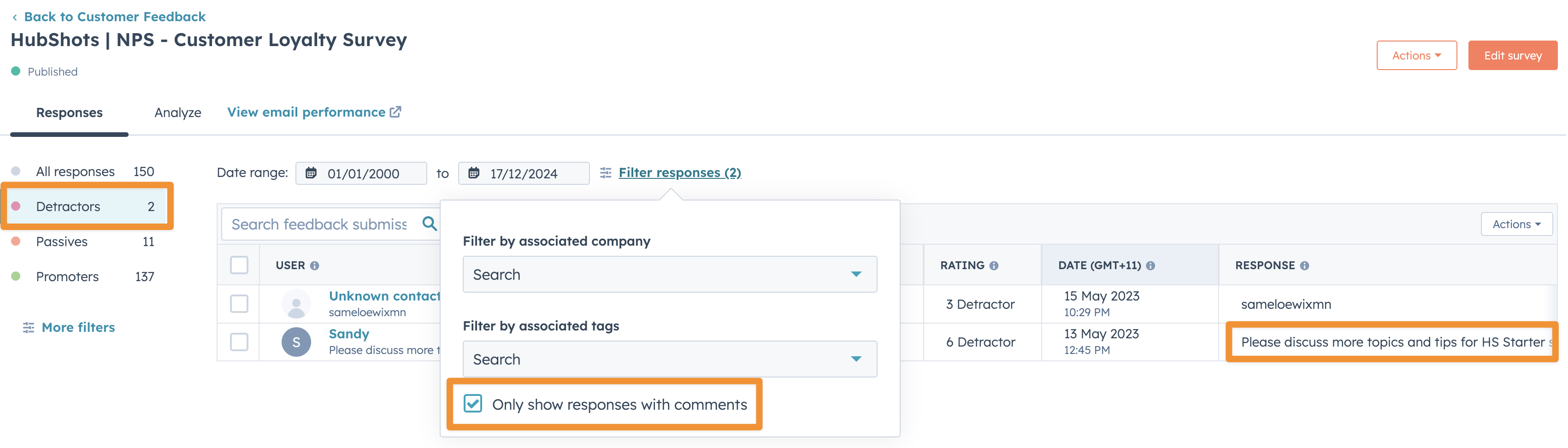Uncheck Only show responses with comments
Image resolution: width=1568 pixels, height=448 pixels.
473,404
